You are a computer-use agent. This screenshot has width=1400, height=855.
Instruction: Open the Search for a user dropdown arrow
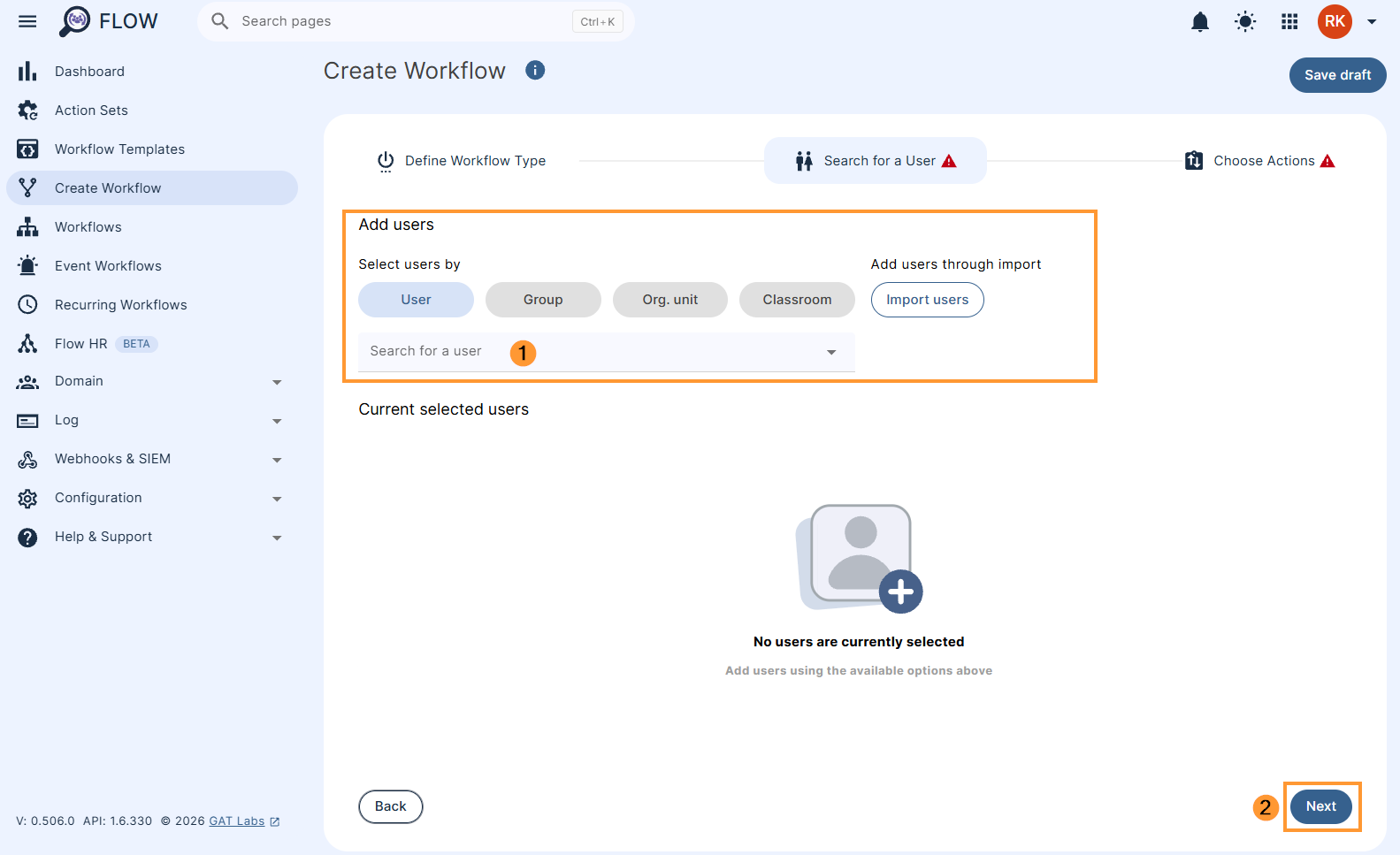pyautogui.click(x=831, y=353)
